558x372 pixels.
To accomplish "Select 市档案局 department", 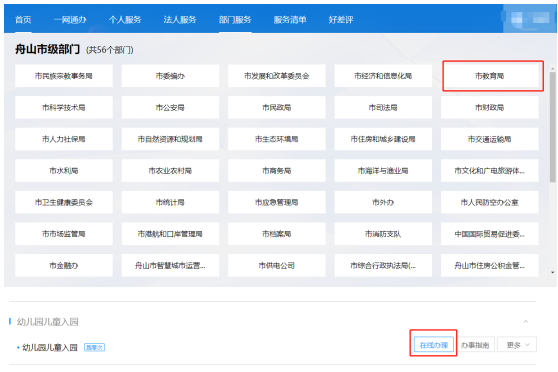I will [x=277, y=234].
